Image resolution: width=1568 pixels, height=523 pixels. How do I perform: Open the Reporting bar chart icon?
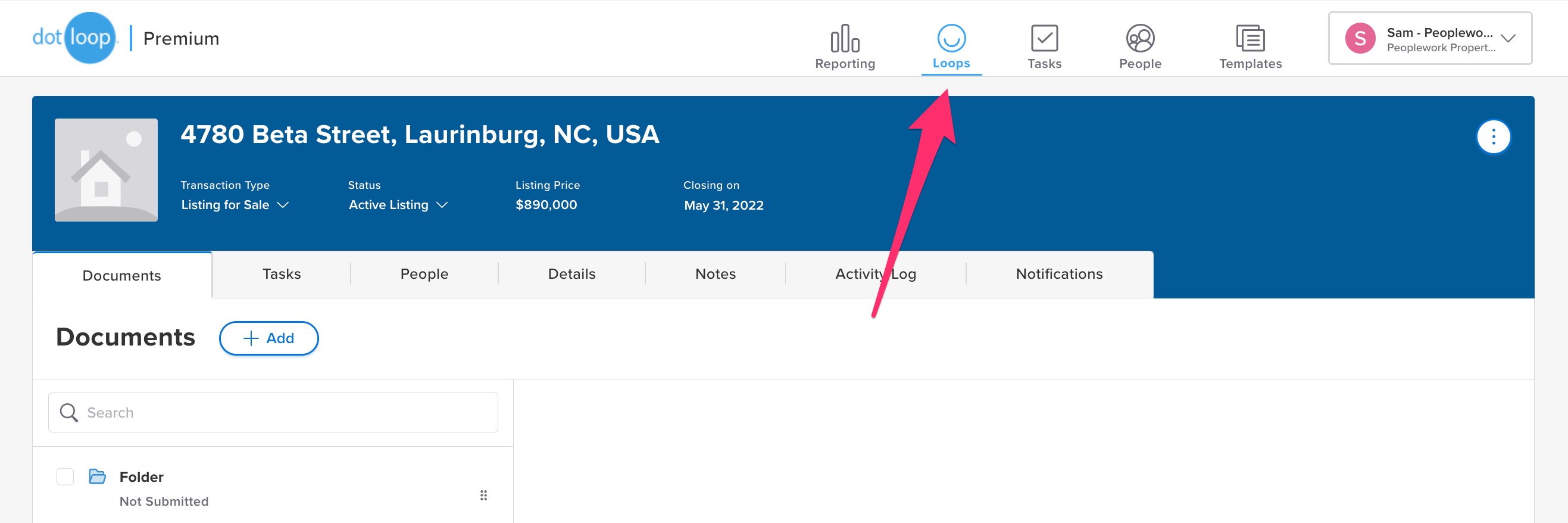844,39
